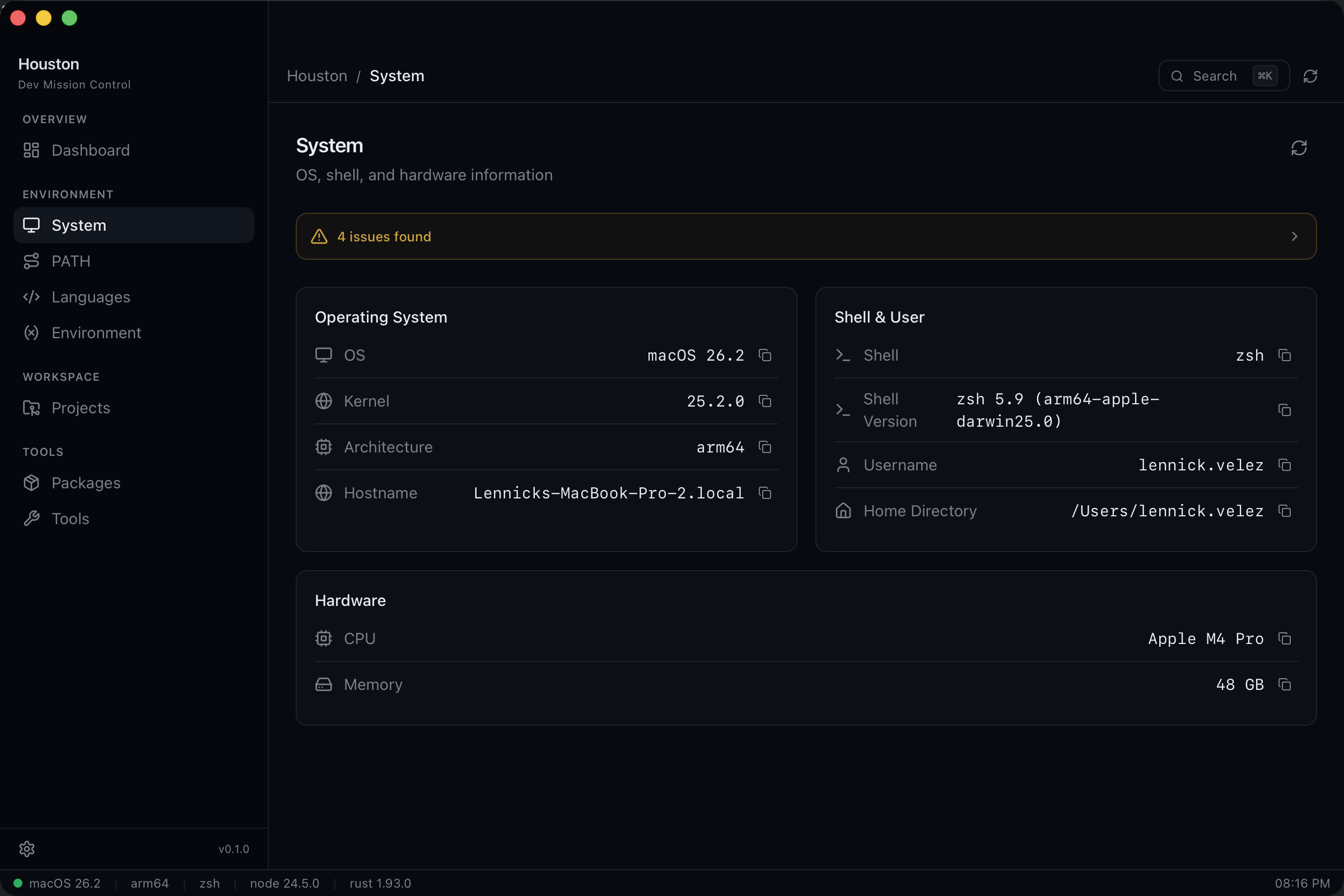Click the PATH sidebar icon
1344x896 pixels.
tap(31, 261)
